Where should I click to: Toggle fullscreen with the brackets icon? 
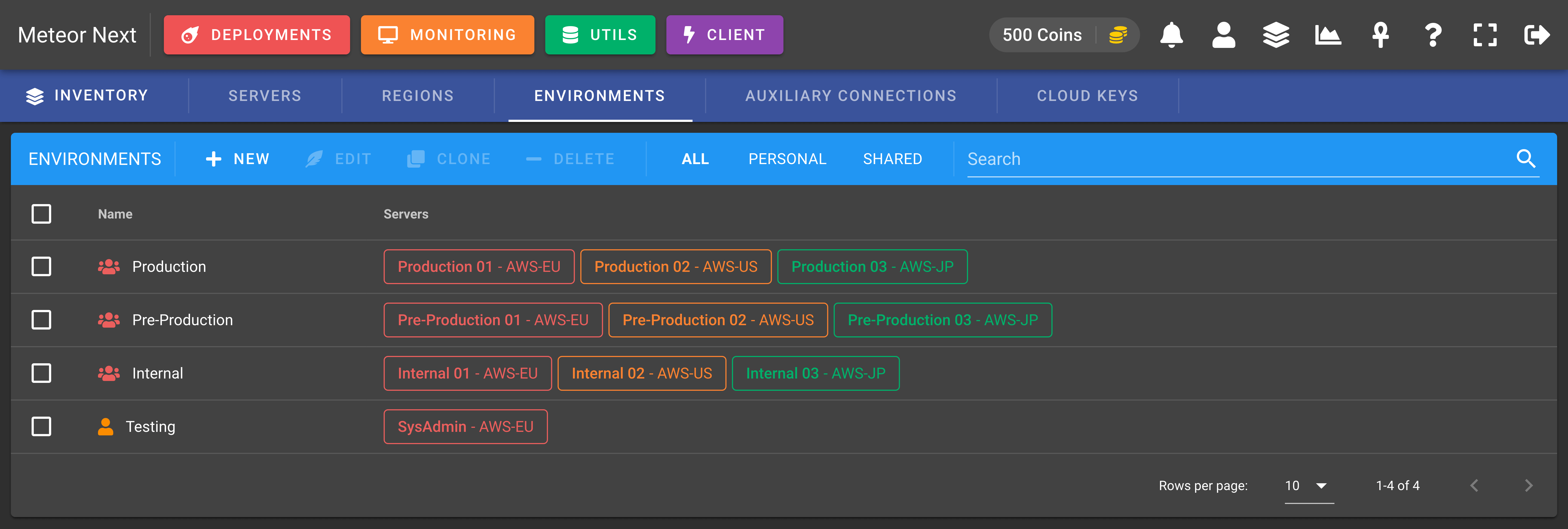[1485, 35]
